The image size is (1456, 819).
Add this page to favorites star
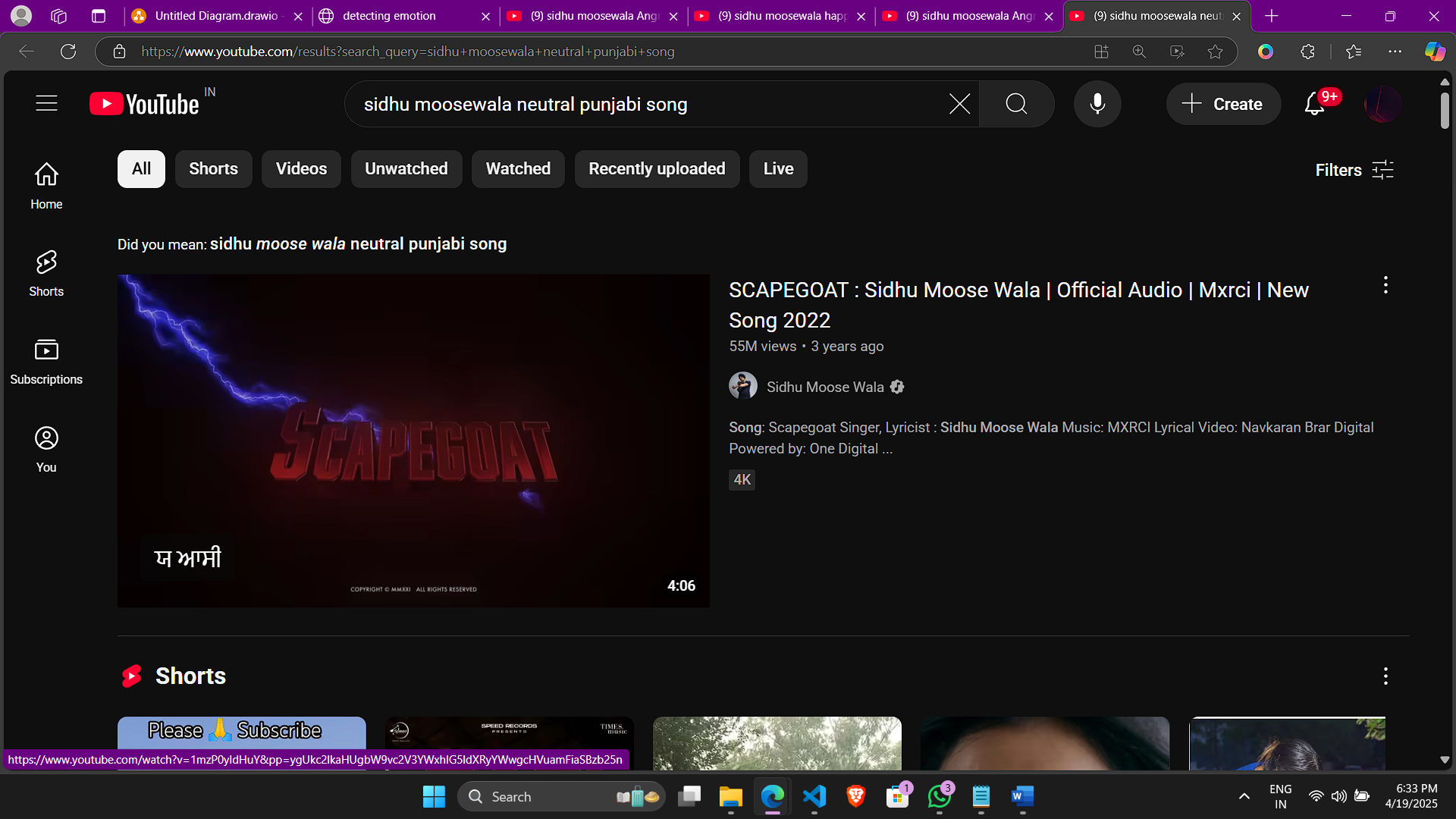pyautogui.click(x=1215, y=52)
